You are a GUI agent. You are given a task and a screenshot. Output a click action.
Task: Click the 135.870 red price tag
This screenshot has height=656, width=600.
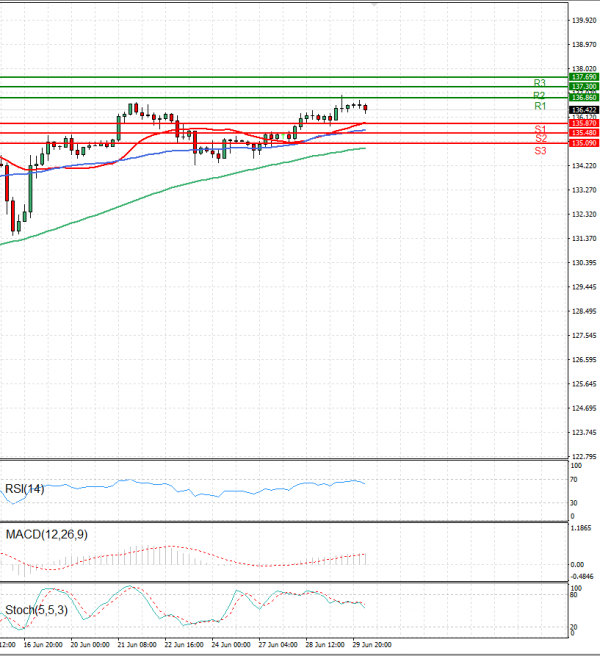point(583,123)
